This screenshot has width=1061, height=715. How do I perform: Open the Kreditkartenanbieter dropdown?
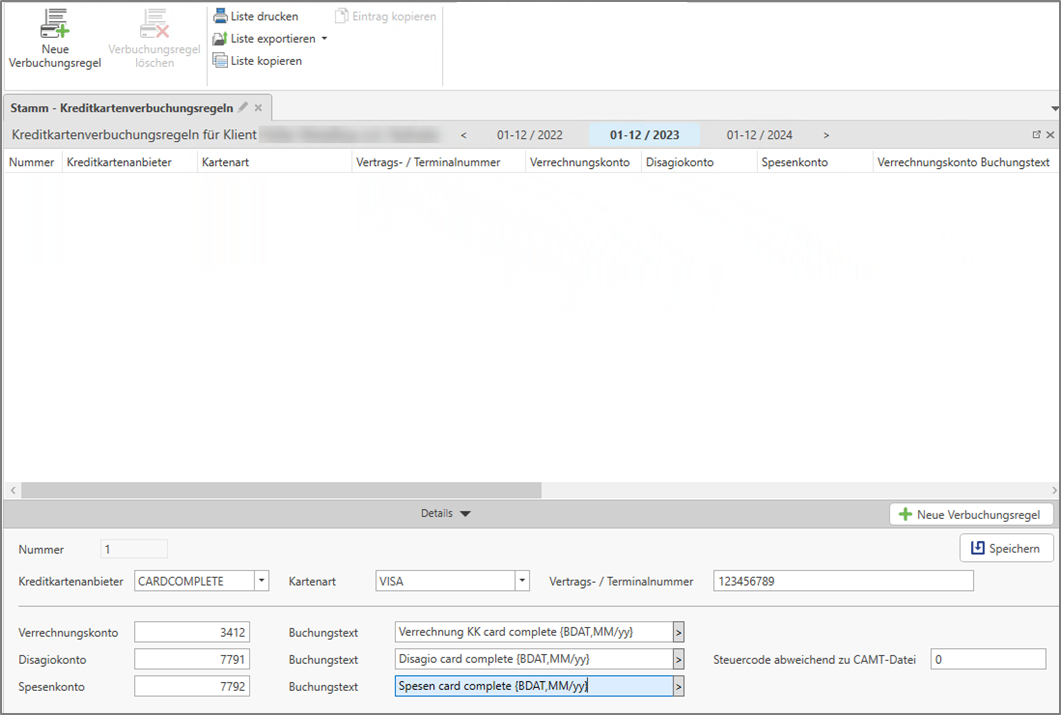261,581
